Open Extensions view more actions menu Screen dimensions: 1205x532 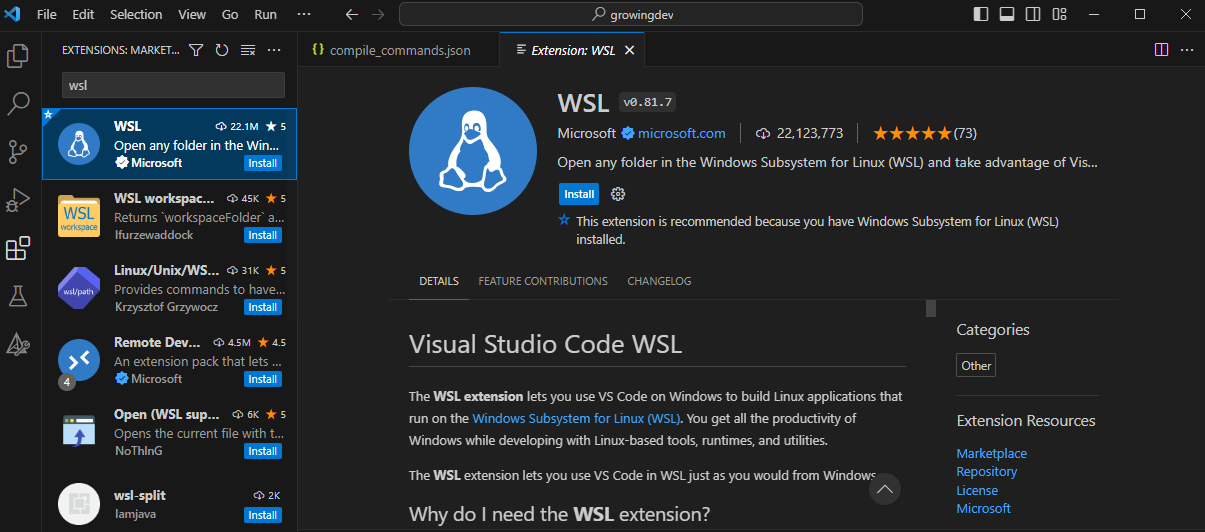[274, 49]
